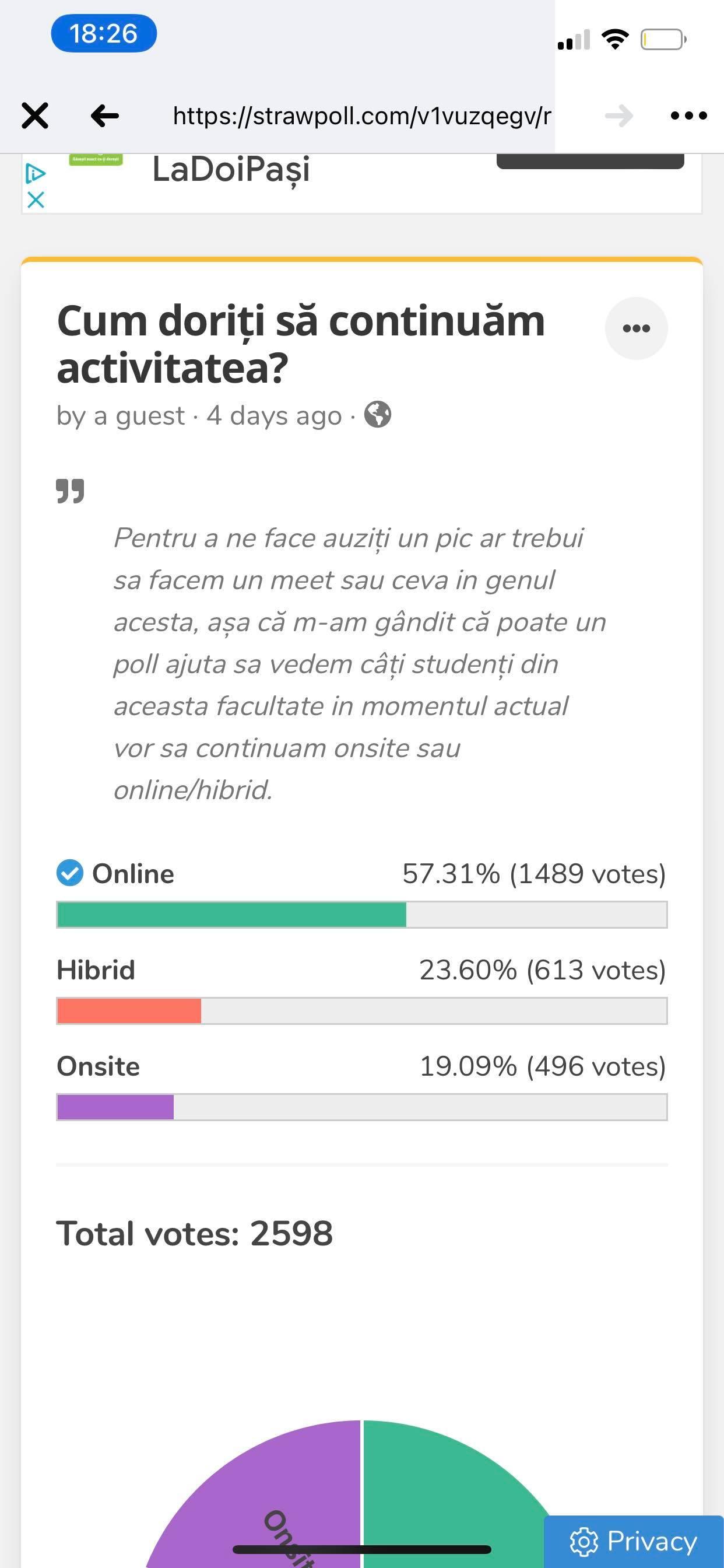Viewport: 724px width, 1568px height.
Task: Click the blue AdChoices triangle icon
Action: point(36,174)
